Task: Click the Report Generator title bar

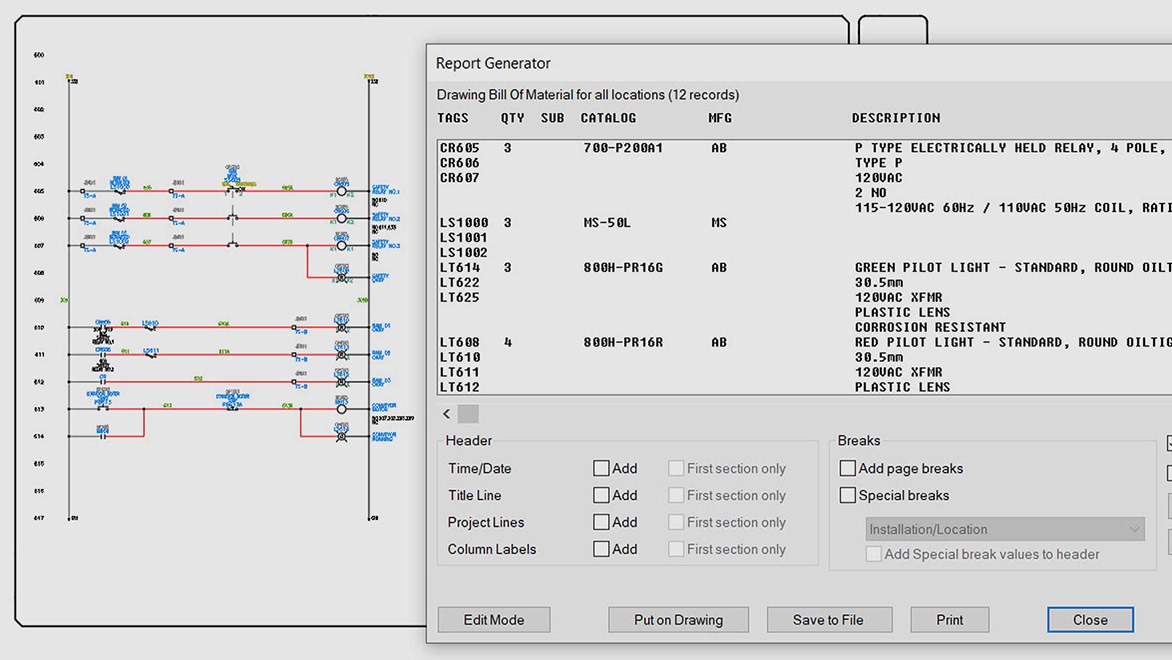Action: (x=700, y=63)
